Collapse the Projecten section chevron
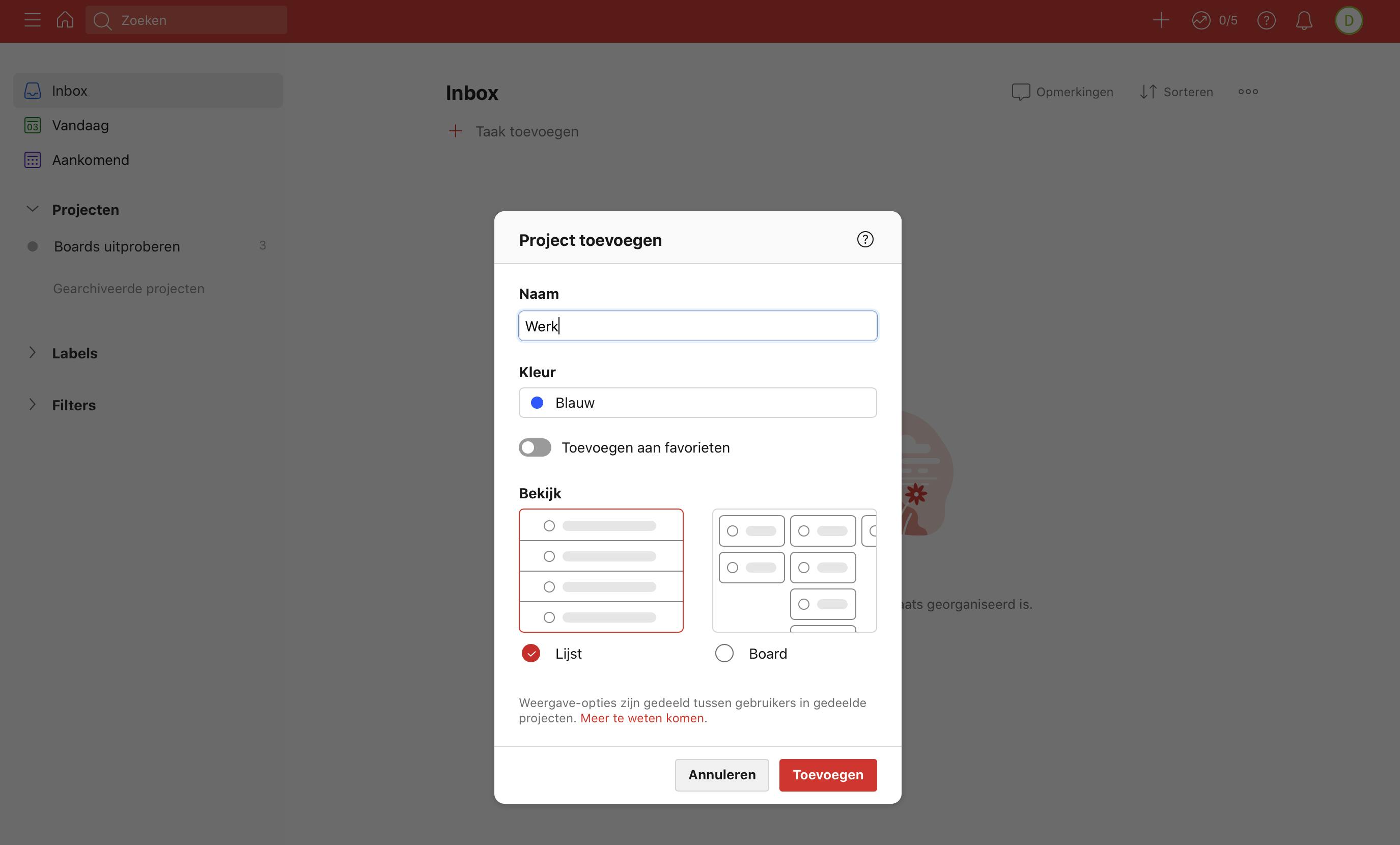This screenshot has width=1400, height=845. [x=33, y=209]
